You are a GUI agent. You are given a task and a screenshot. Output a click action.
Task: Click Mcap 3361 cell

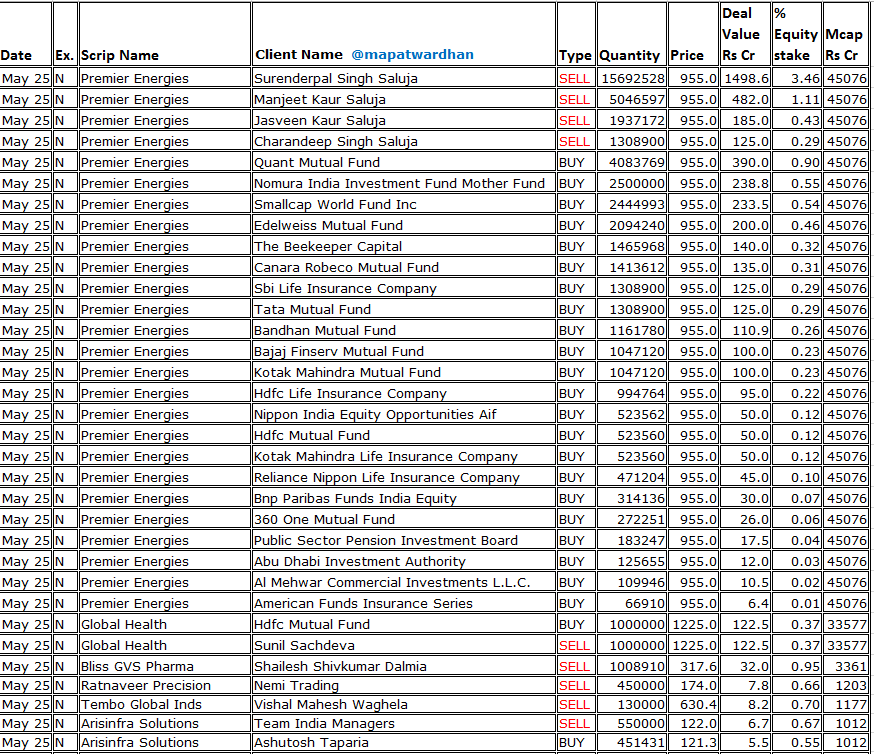click(x=846, y=667)
